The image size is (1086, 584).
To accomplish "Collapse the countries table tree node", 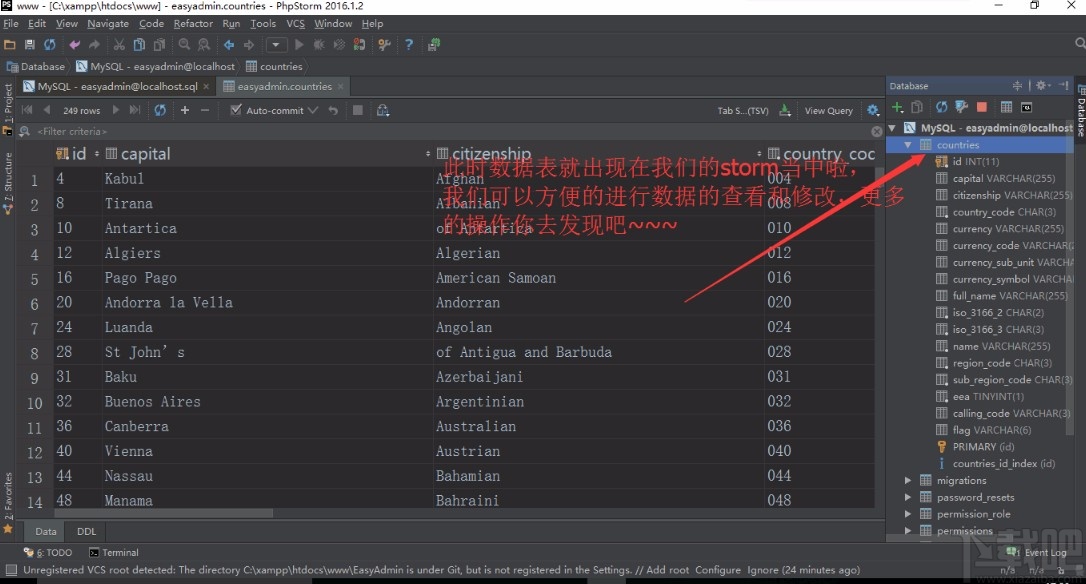I will coord(908,144).
